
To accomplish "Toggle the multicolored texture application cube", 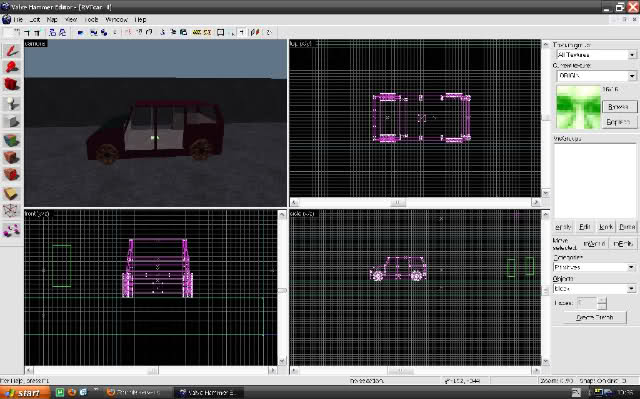I will tap(11, 141).
